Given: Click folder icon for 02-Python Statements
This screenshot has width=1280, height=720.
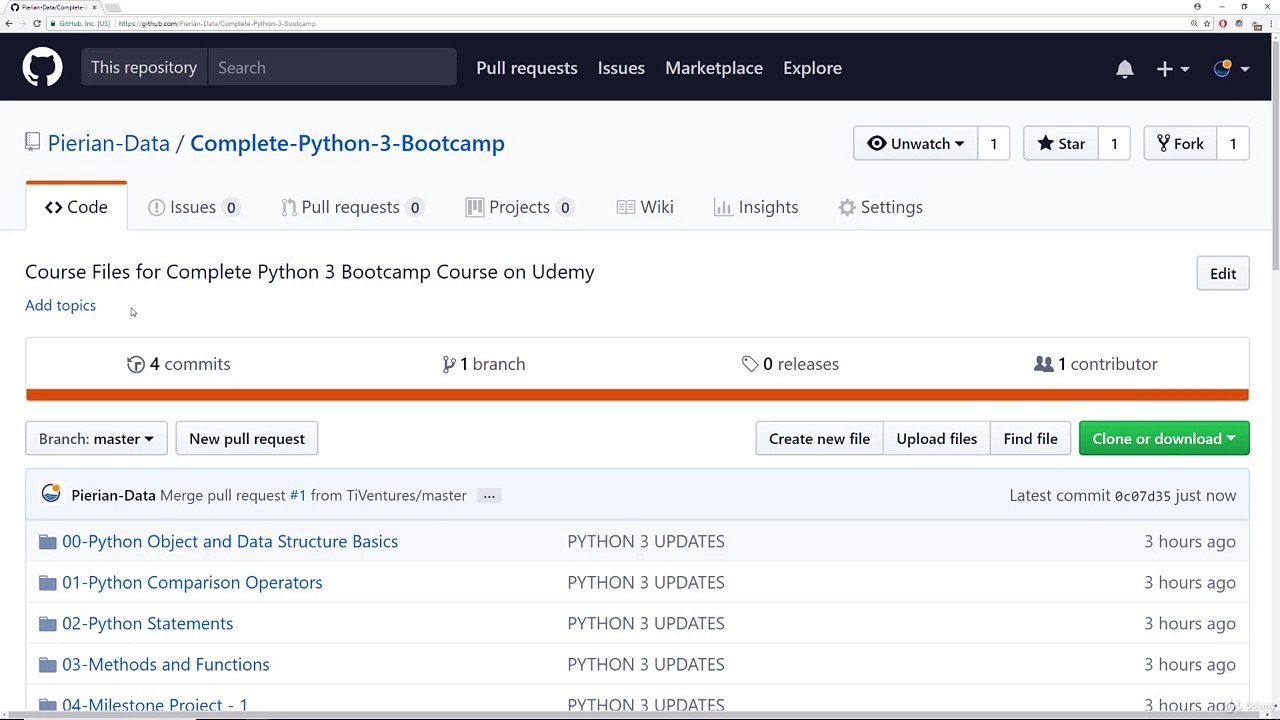Looking at the screenshot, I should (47, 624).
